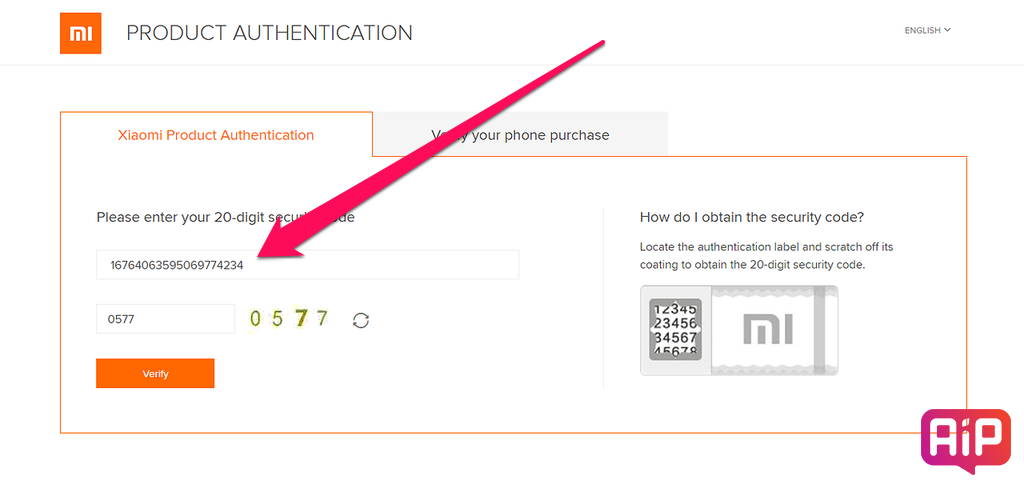The image size is (1024, 488).
Task: Click the grey Mi logo on the label illustration
Action: [x=764, y=330]
